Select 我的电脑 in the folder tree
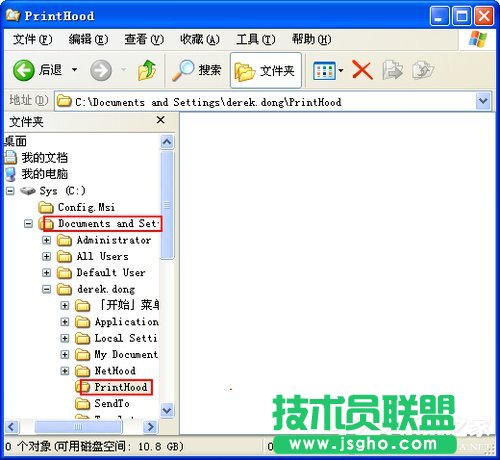The width and height of the screenshot is (500, 460). [x=45, y=174]
